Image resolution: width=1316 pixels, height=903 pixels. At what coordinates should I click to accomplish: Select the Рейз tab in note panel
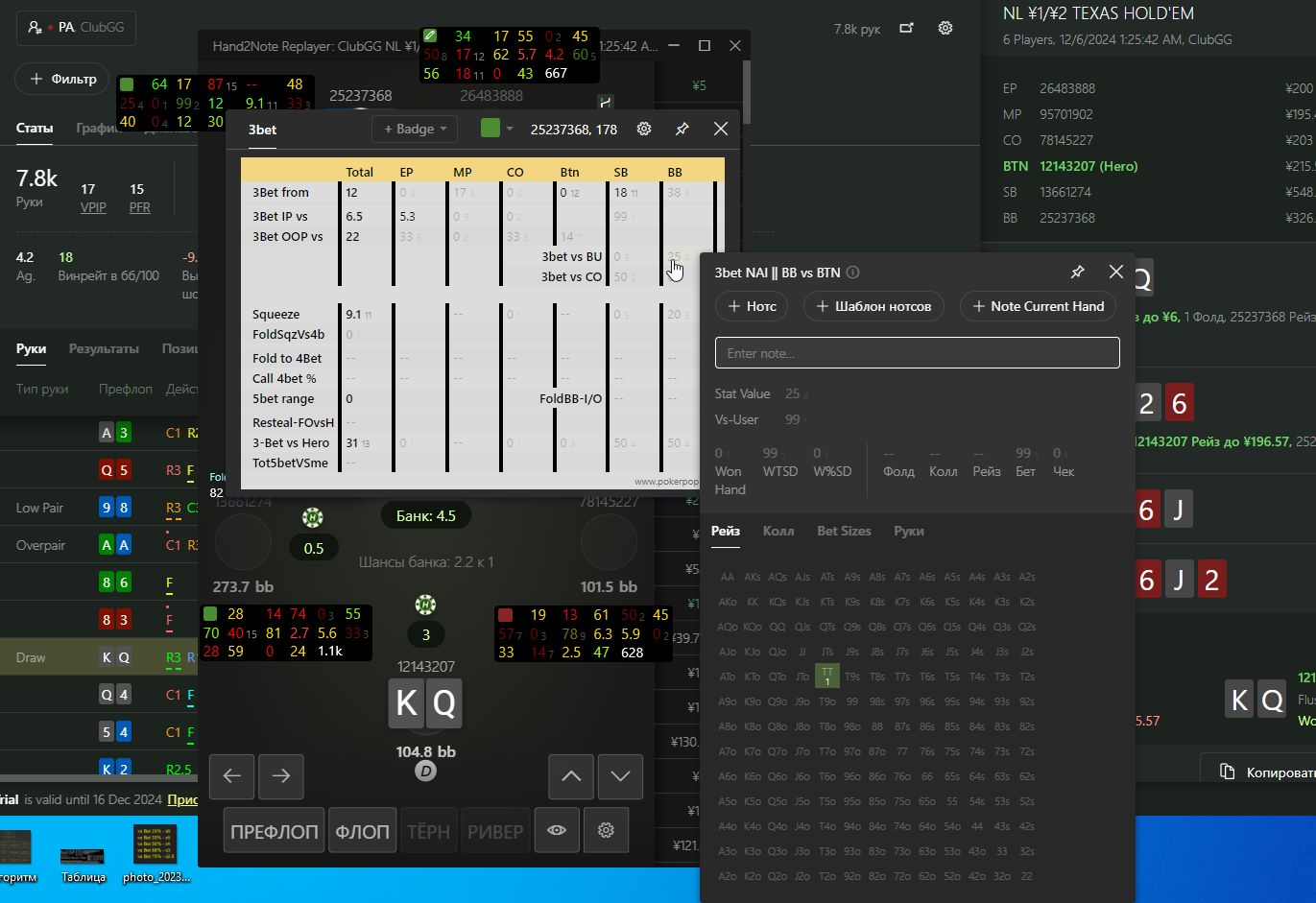tap(726, 531)
